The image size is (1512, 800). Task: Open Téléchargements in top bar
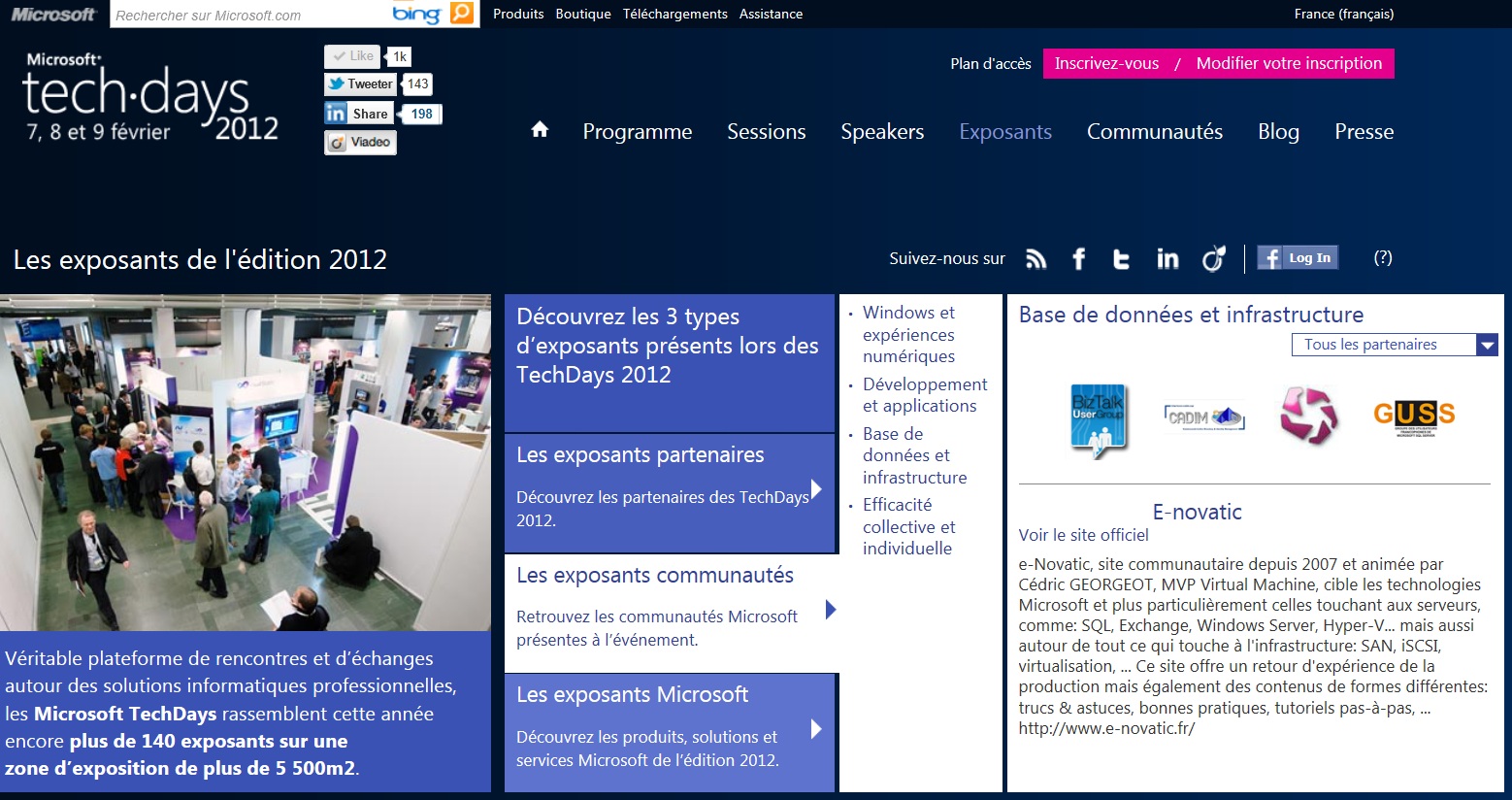675,14
